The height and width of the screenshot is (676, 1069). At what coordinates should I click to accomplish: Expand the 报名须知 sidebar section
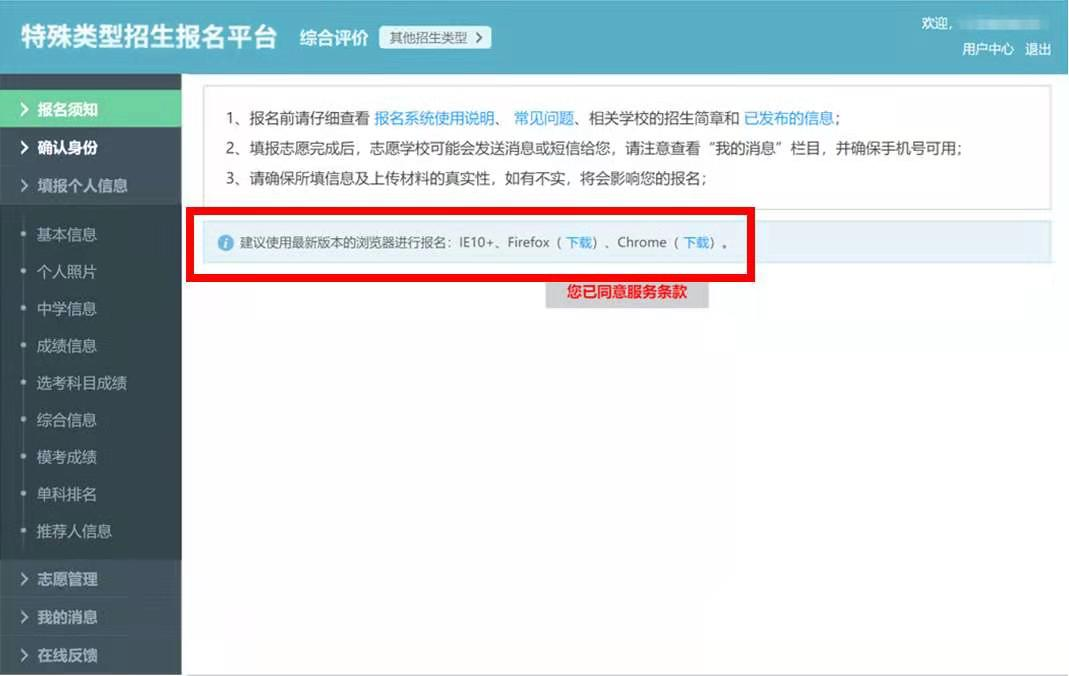(x=67, y=110)
